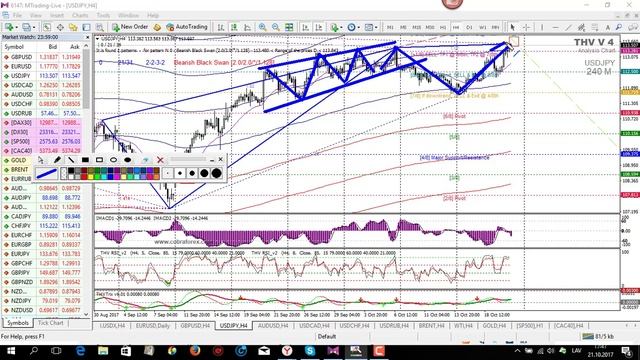Switch to D1 timeframe
The height and width of the screenshot is (360, 640).
[x=469, y=27]
